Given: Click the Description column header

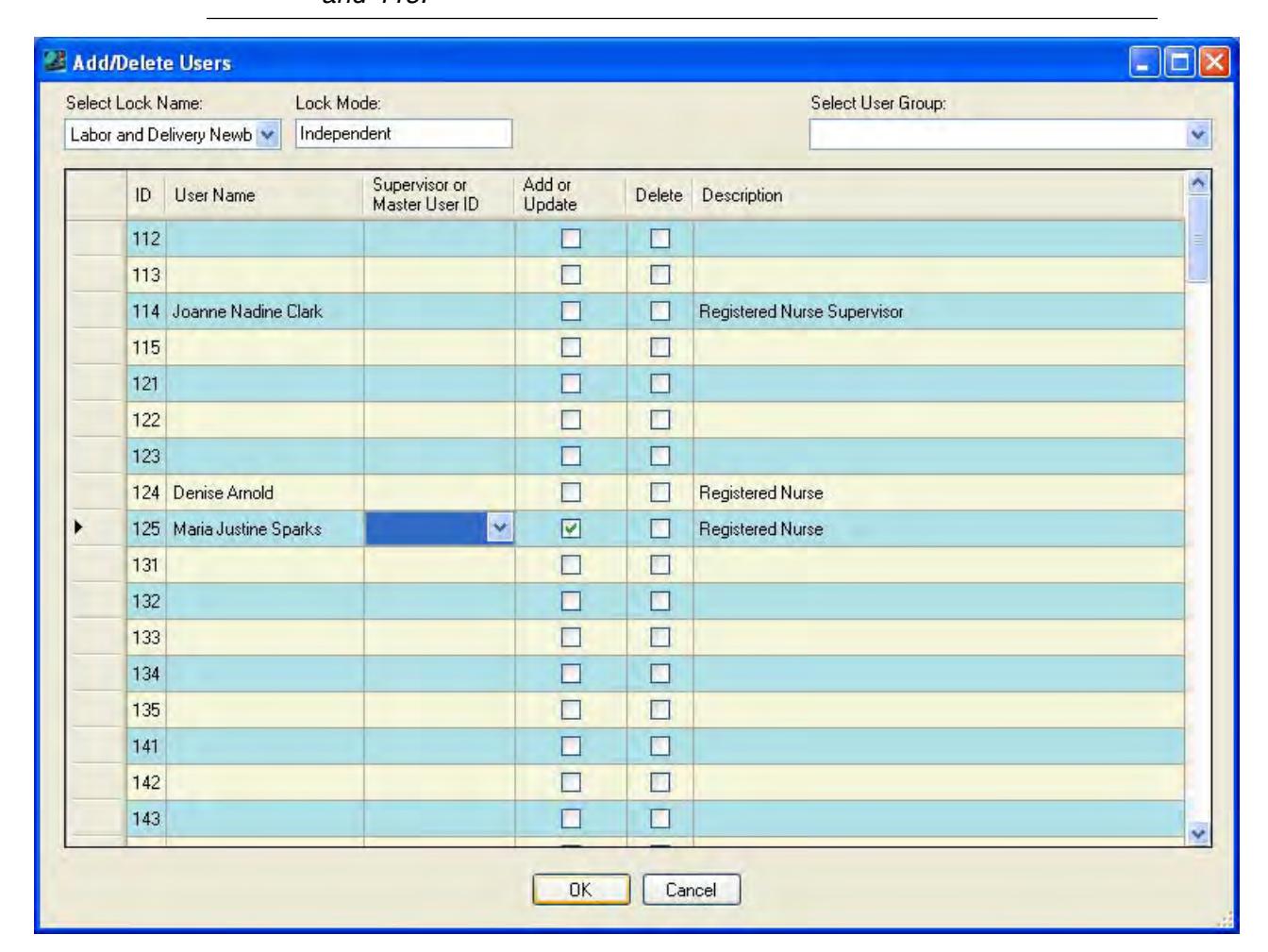Looking at the screenshot, I should (x=939, y=196).
